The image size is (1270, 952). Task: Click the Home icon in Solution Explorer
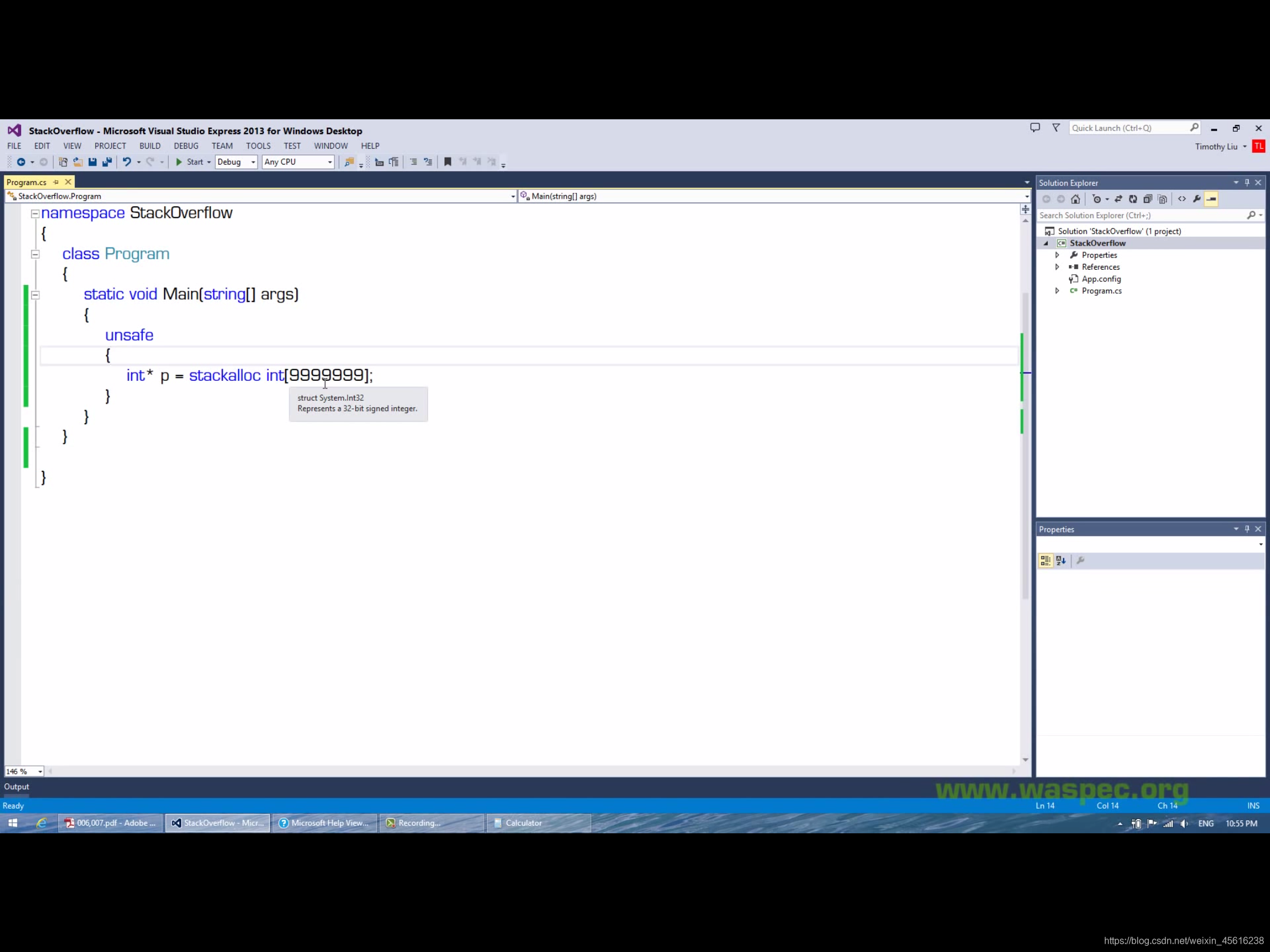click(x=1075, y=199)
